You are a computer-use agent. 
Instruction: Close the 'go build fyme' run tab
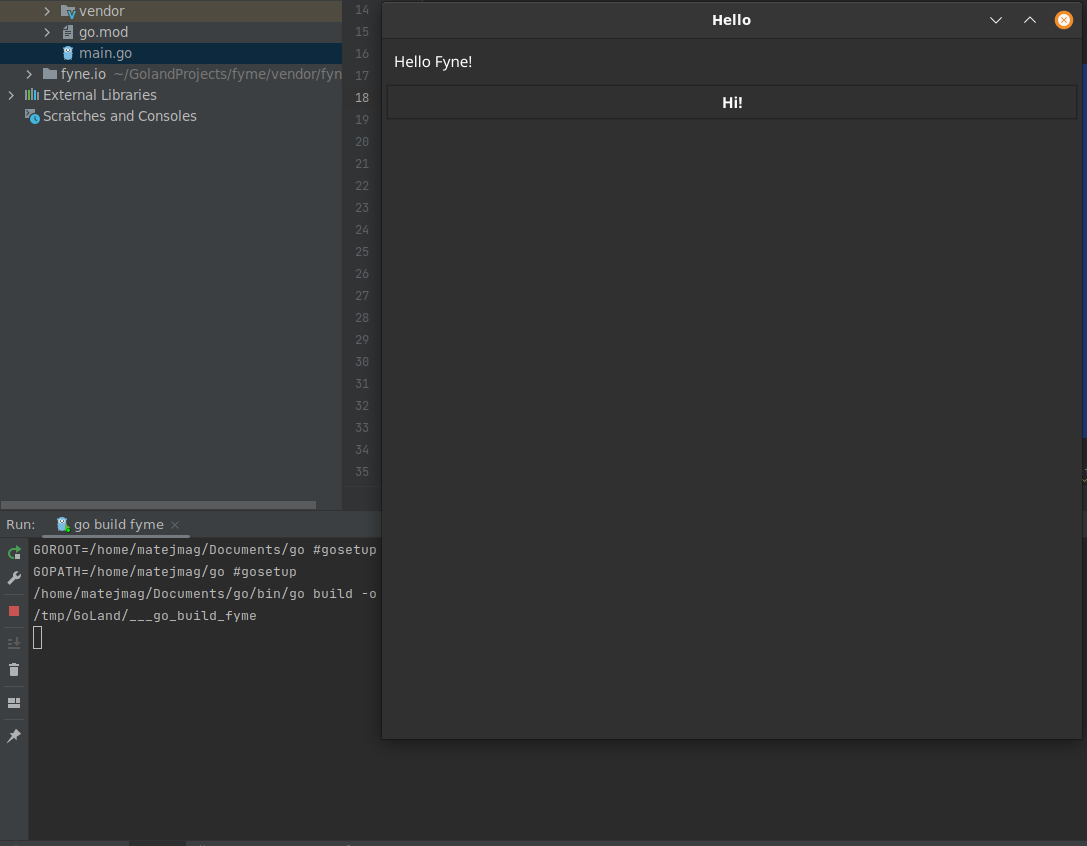(175, 524)
